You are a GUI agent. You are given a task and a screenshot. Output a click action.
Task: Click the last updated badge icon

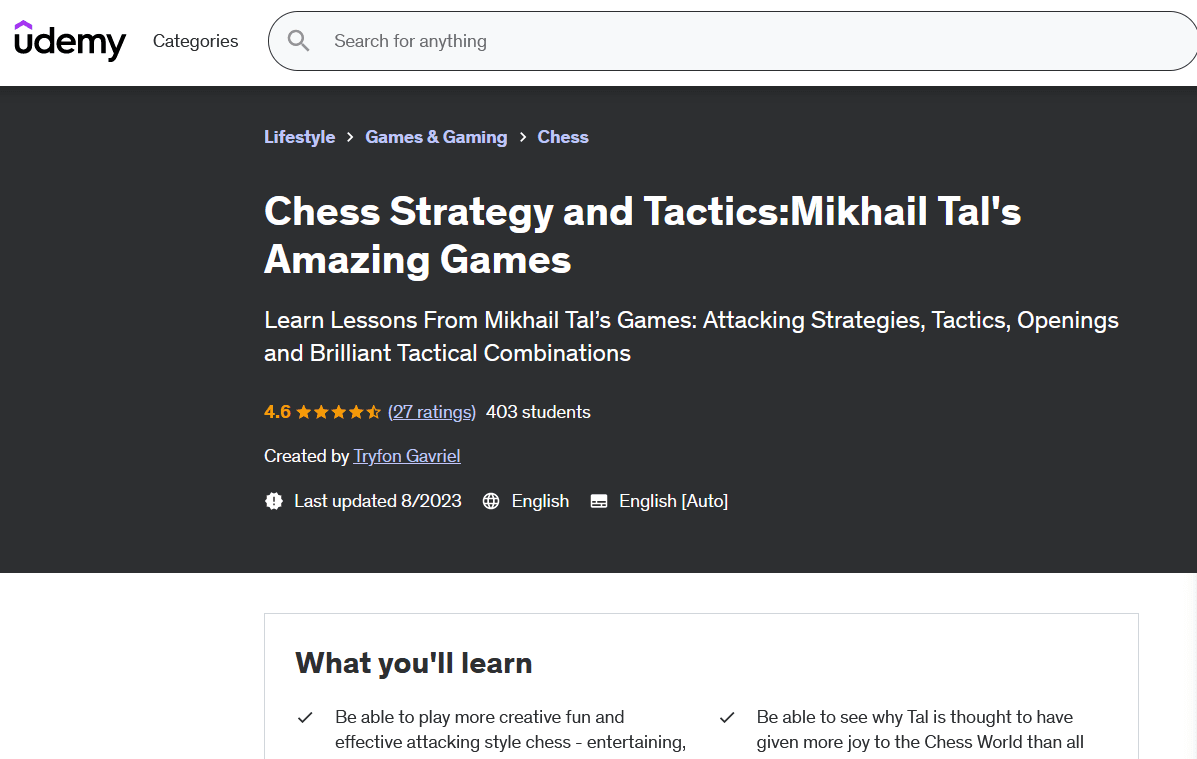pos(274,501)
